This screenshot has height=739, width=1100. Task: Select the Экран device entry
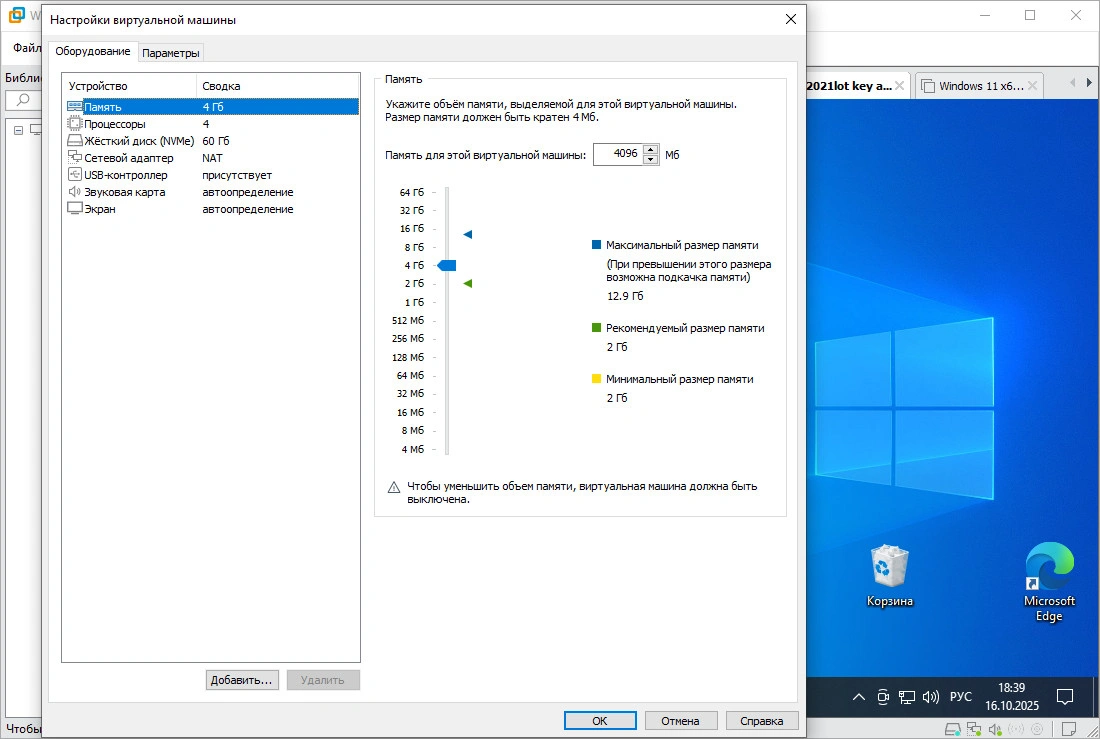pos(100,209)
